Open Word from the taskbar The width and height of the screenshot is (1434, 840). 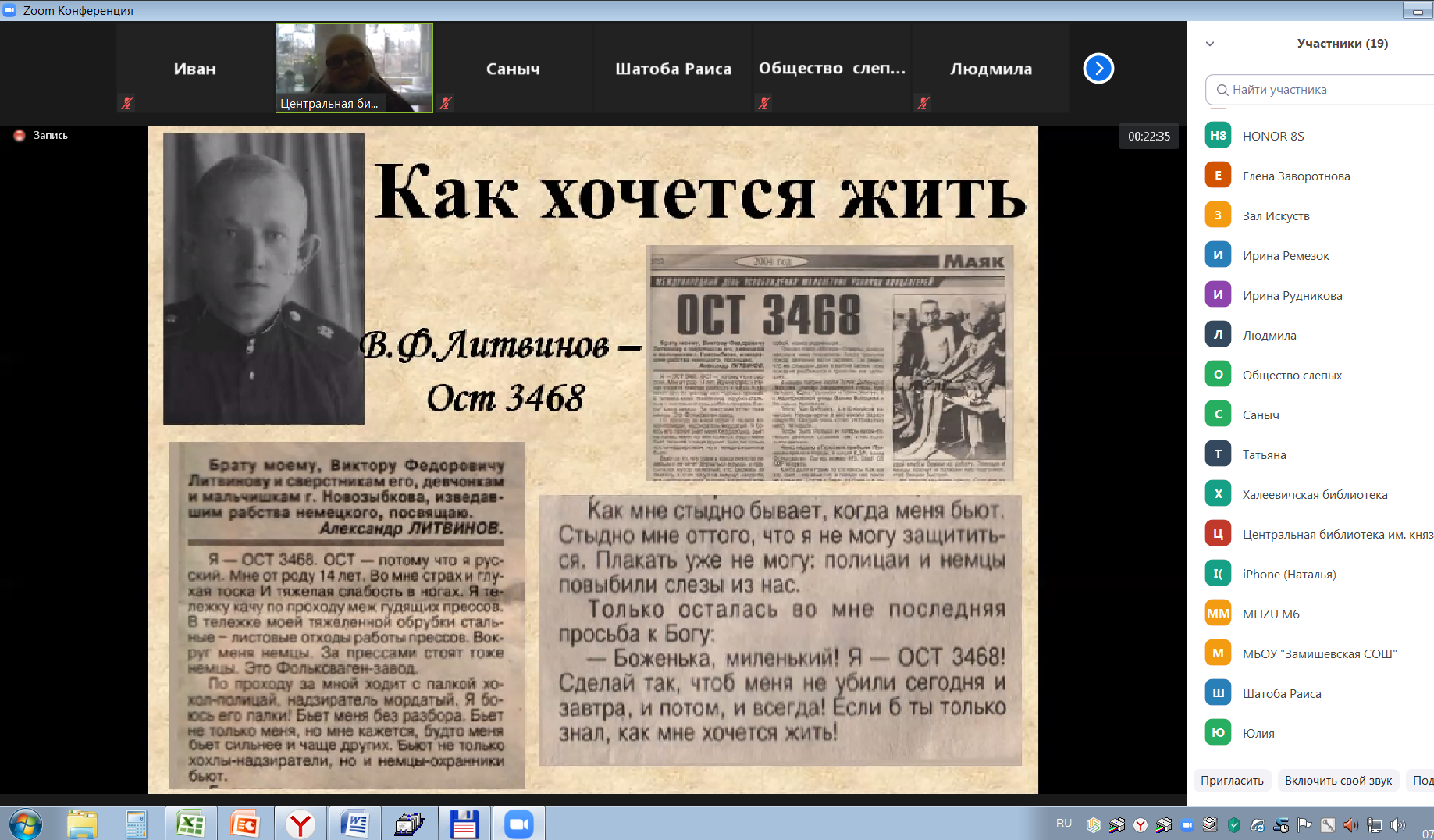(354, 824)
